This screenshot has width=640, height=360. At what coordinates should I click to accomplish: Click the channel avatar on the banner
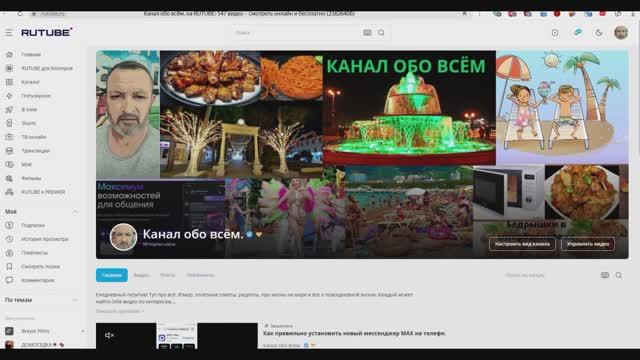pyautogui.click(x=123, y=237)
